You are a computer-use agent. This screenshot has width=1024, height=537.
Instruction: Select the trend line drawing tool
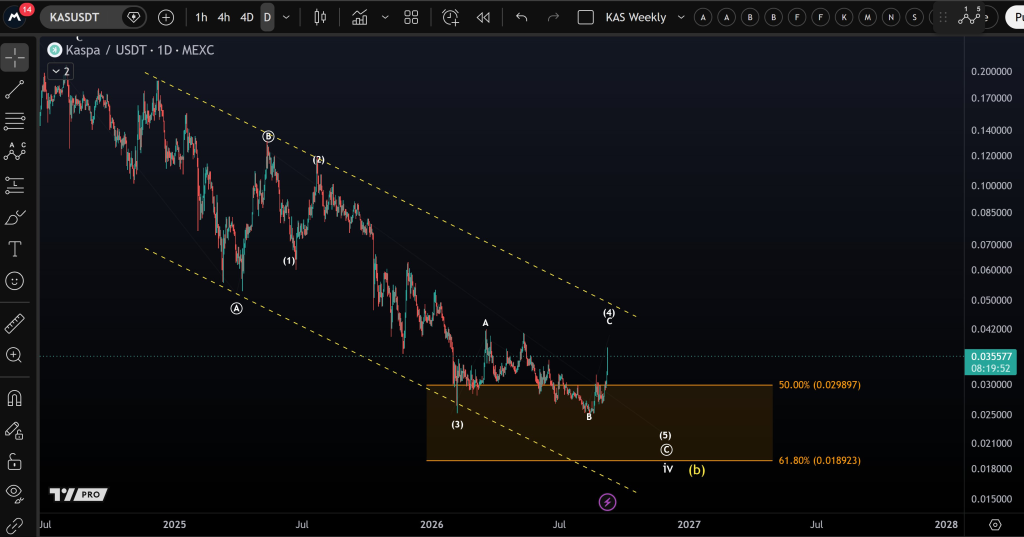(14, 90)
